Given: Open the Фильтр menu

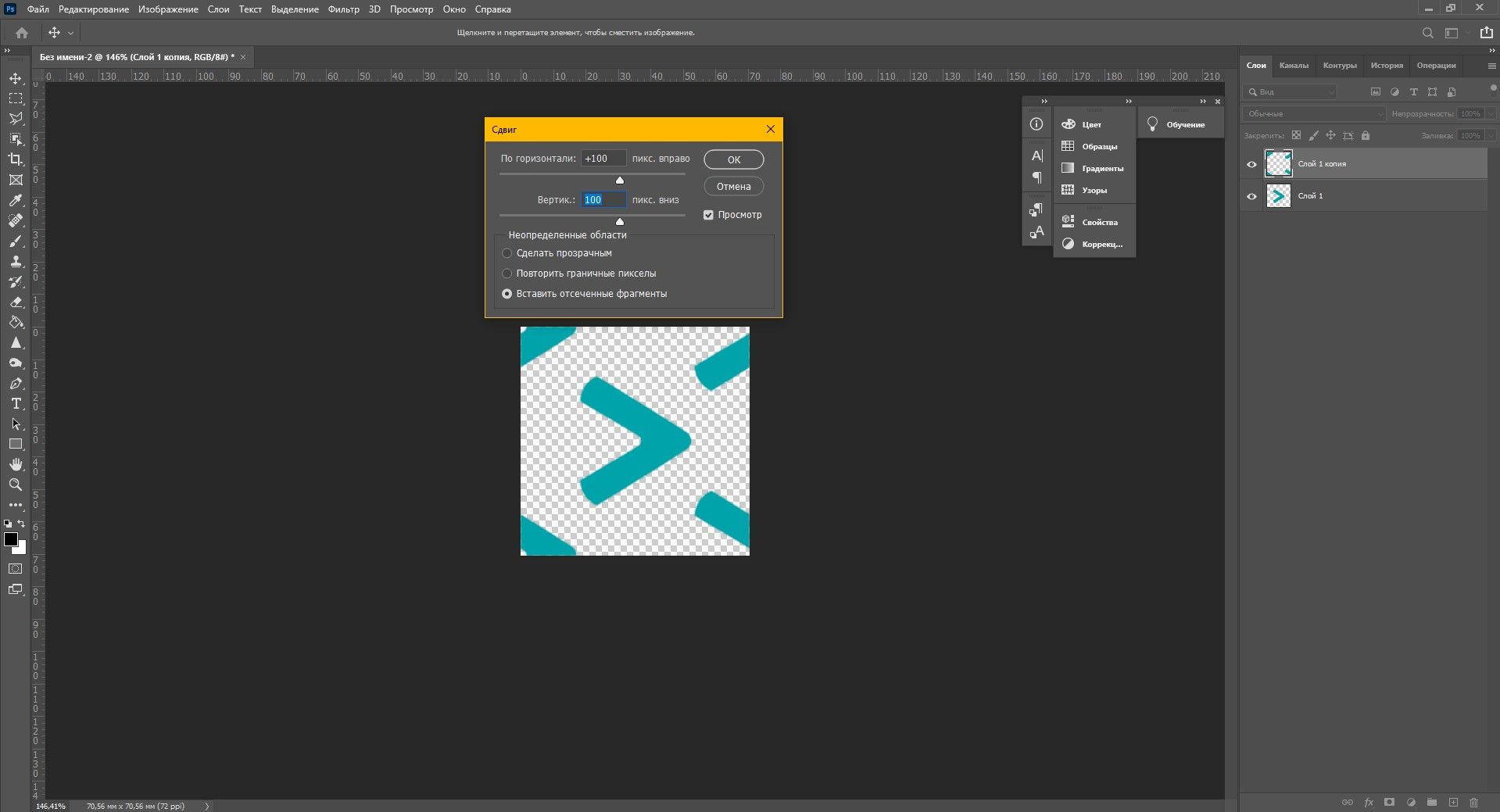Looking at the screenshot, I should point(343,9).
